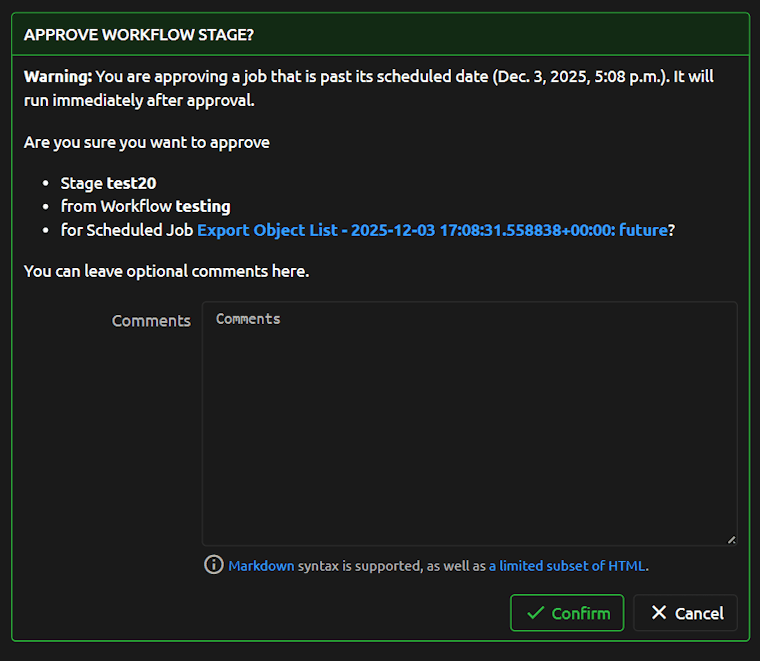Click the stage name test20
Screen dimensions: 760x661
tap(131, 183)
